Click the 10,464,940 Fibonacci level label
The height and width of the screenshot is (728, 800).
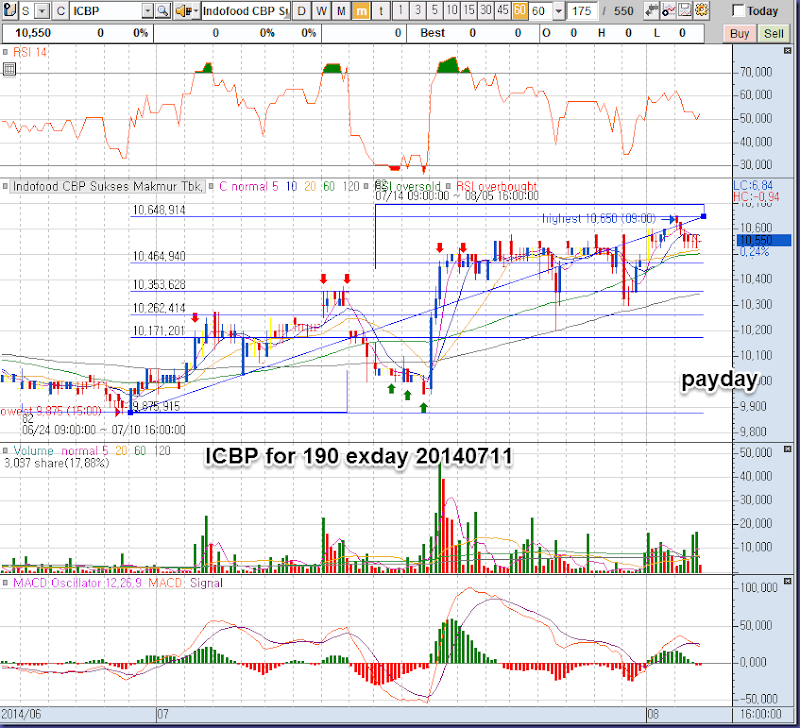159,256
